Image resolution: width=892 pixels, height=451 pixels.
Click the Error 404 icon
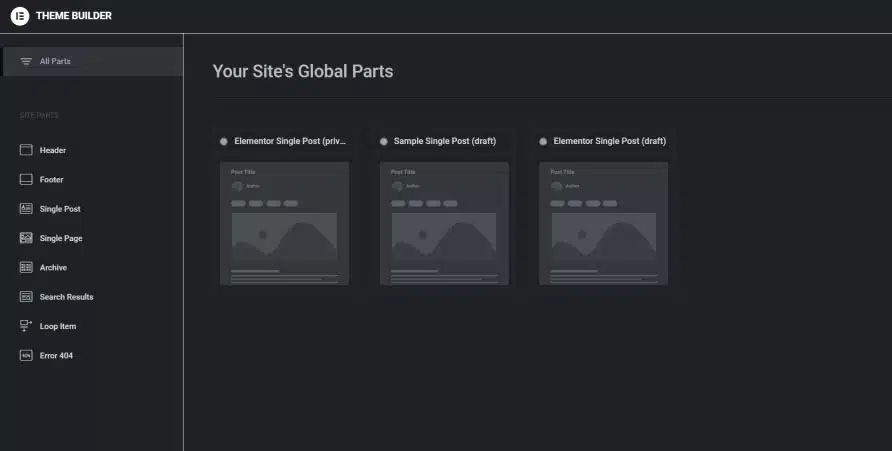26,355
